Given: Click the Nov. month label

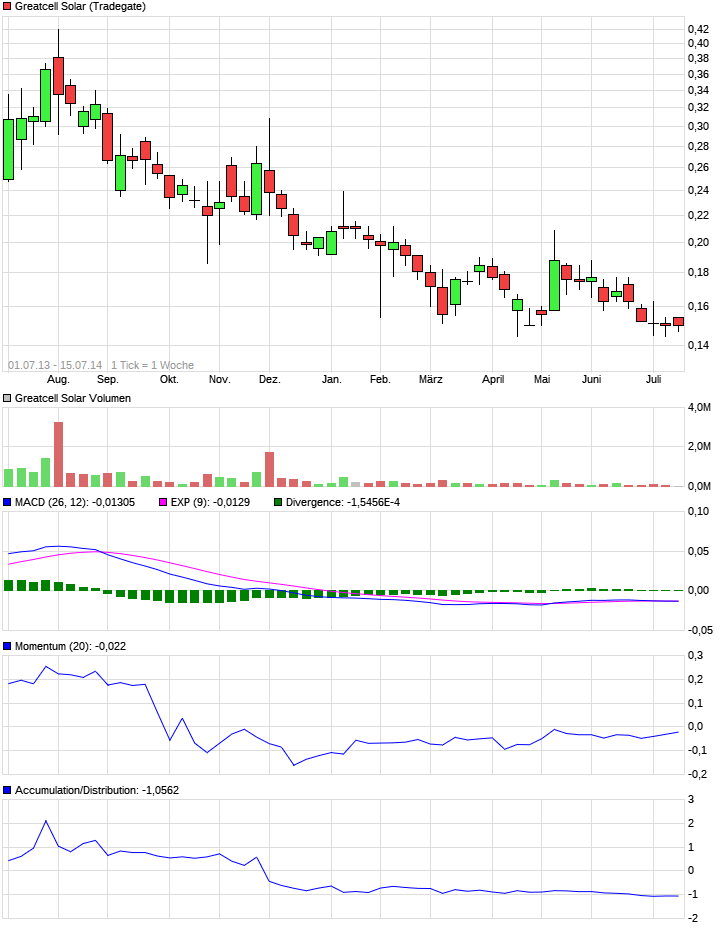Looking at the screenshot, I should 220,379.
